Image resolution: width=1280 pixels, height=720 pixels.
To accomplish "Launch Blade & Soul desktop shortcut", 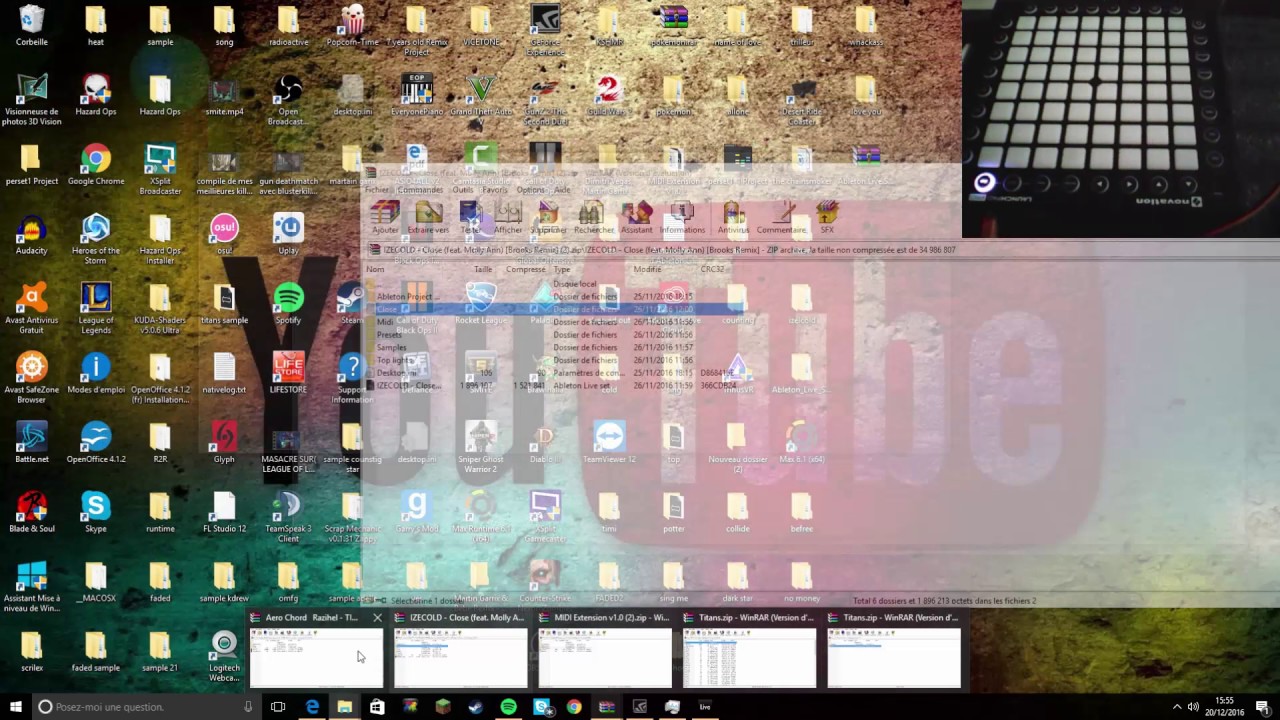I will [32, 512].
